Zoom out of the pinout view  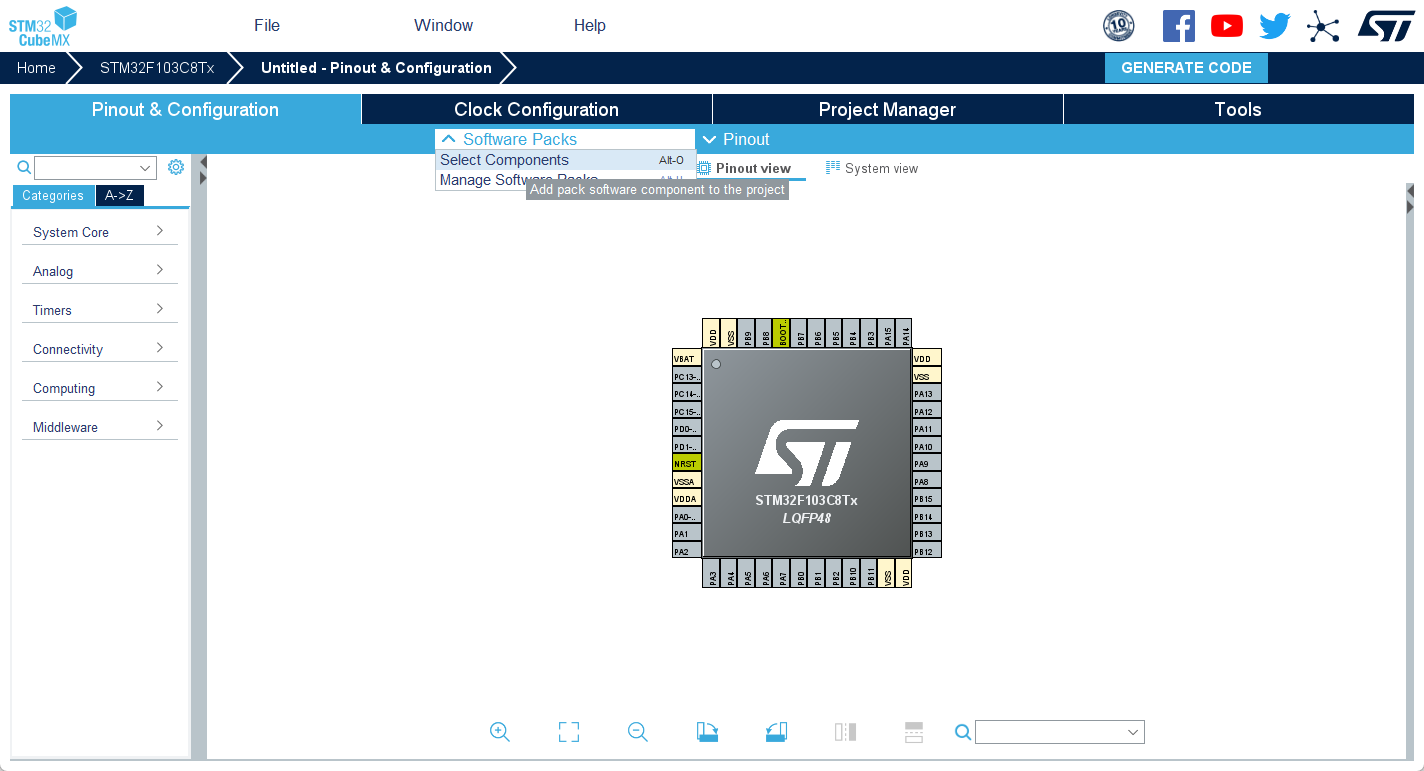pos(637,731)
